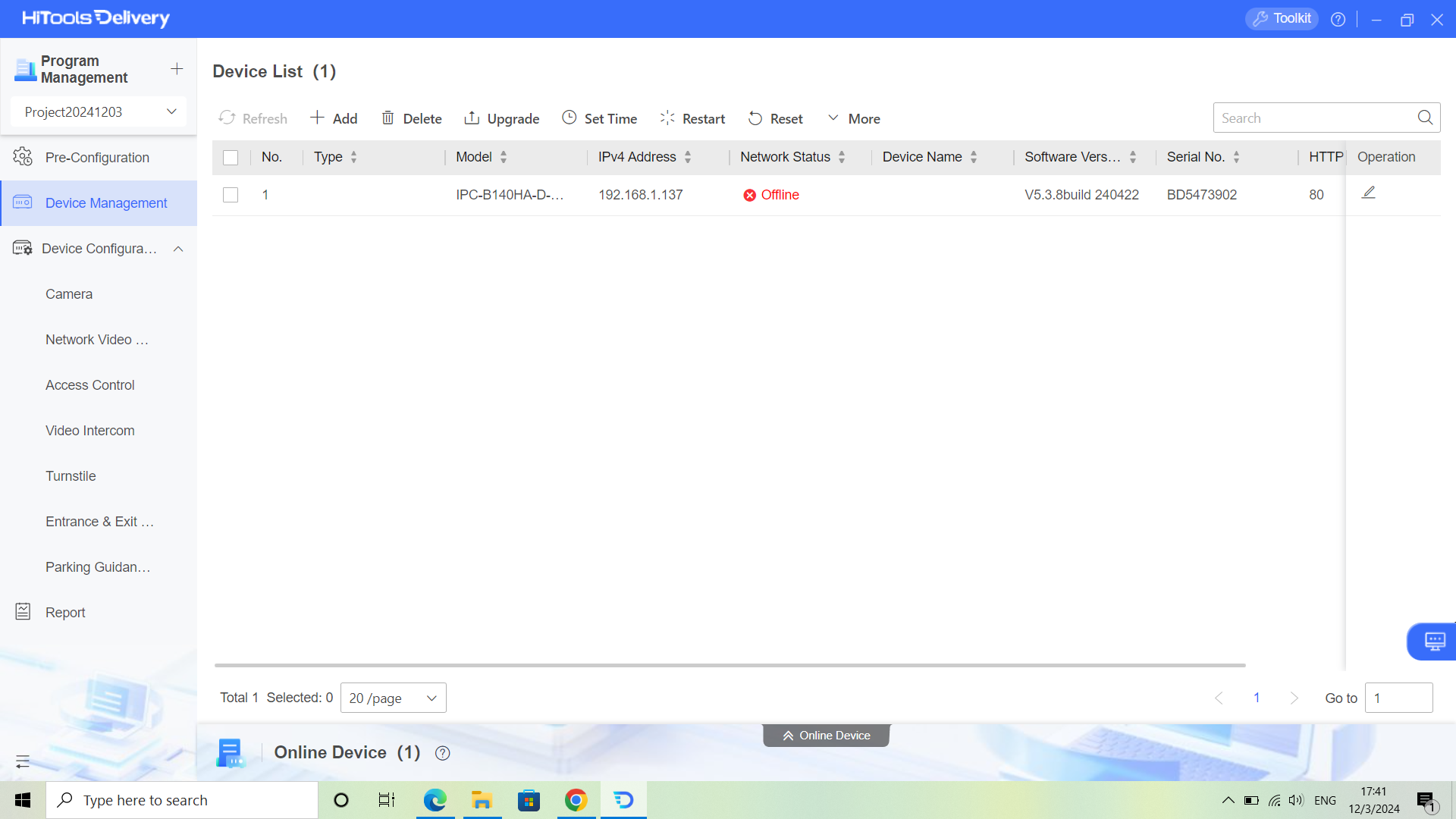This screenshot has height=819, width=1456.
Task: Check the select-all checkbox in table header
Action: 231,157
